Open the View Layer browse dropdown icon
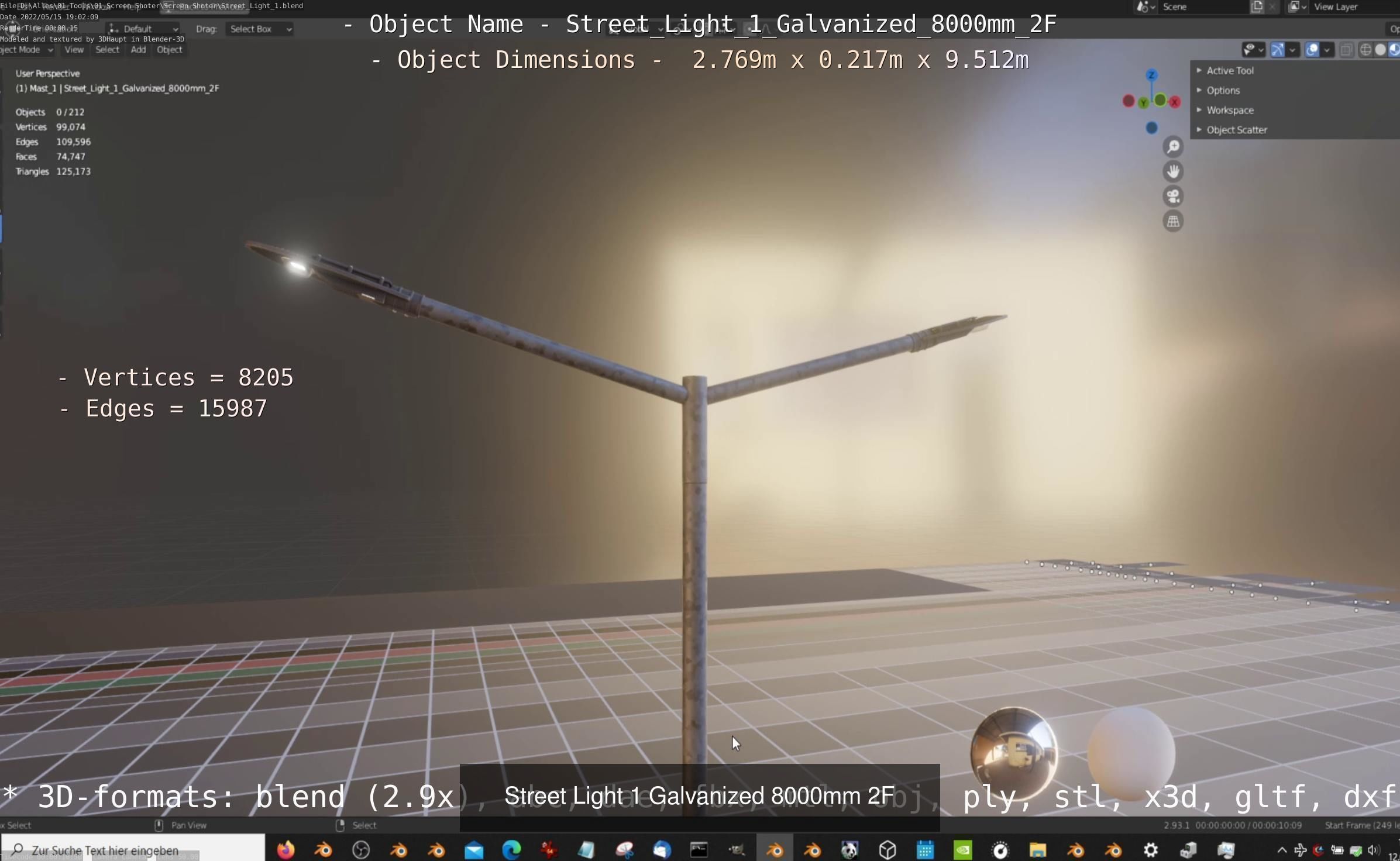Viewport: 1400px width, 861px height. tap(1298, 7)
